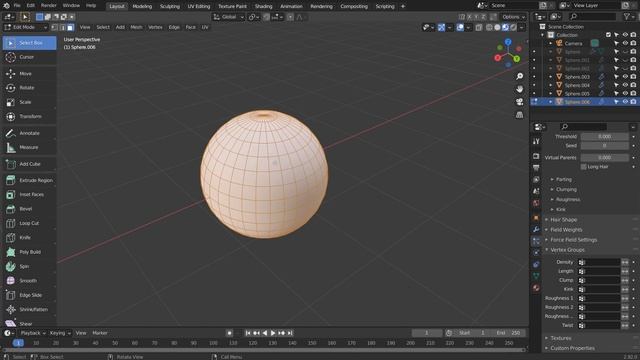The height and width of the screenshot is (360, 640).
Task: Jump to the first frame
Action: (248, 333)
